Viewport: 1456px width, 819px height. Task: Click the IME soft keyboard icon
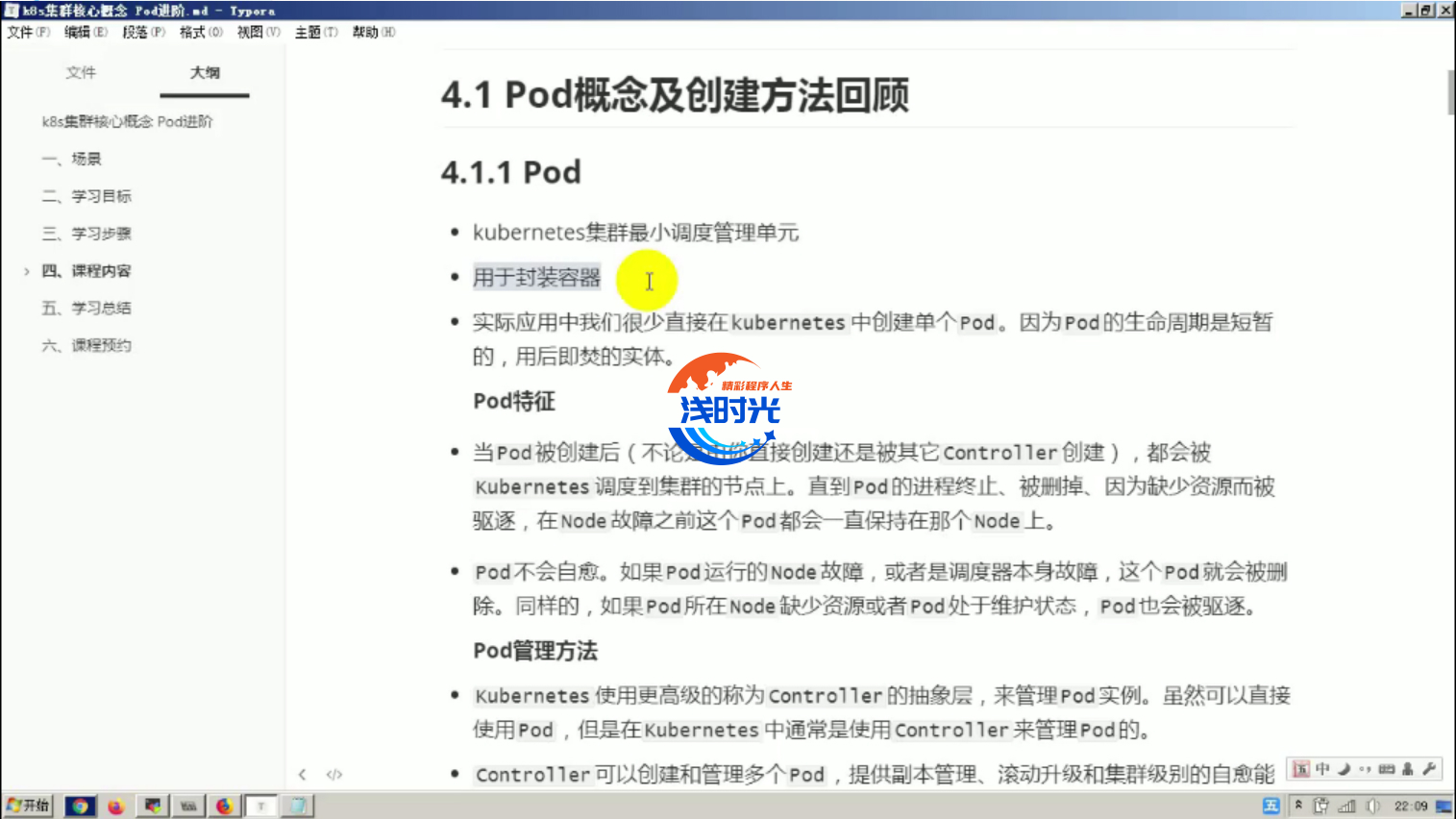coord(1386,769)
